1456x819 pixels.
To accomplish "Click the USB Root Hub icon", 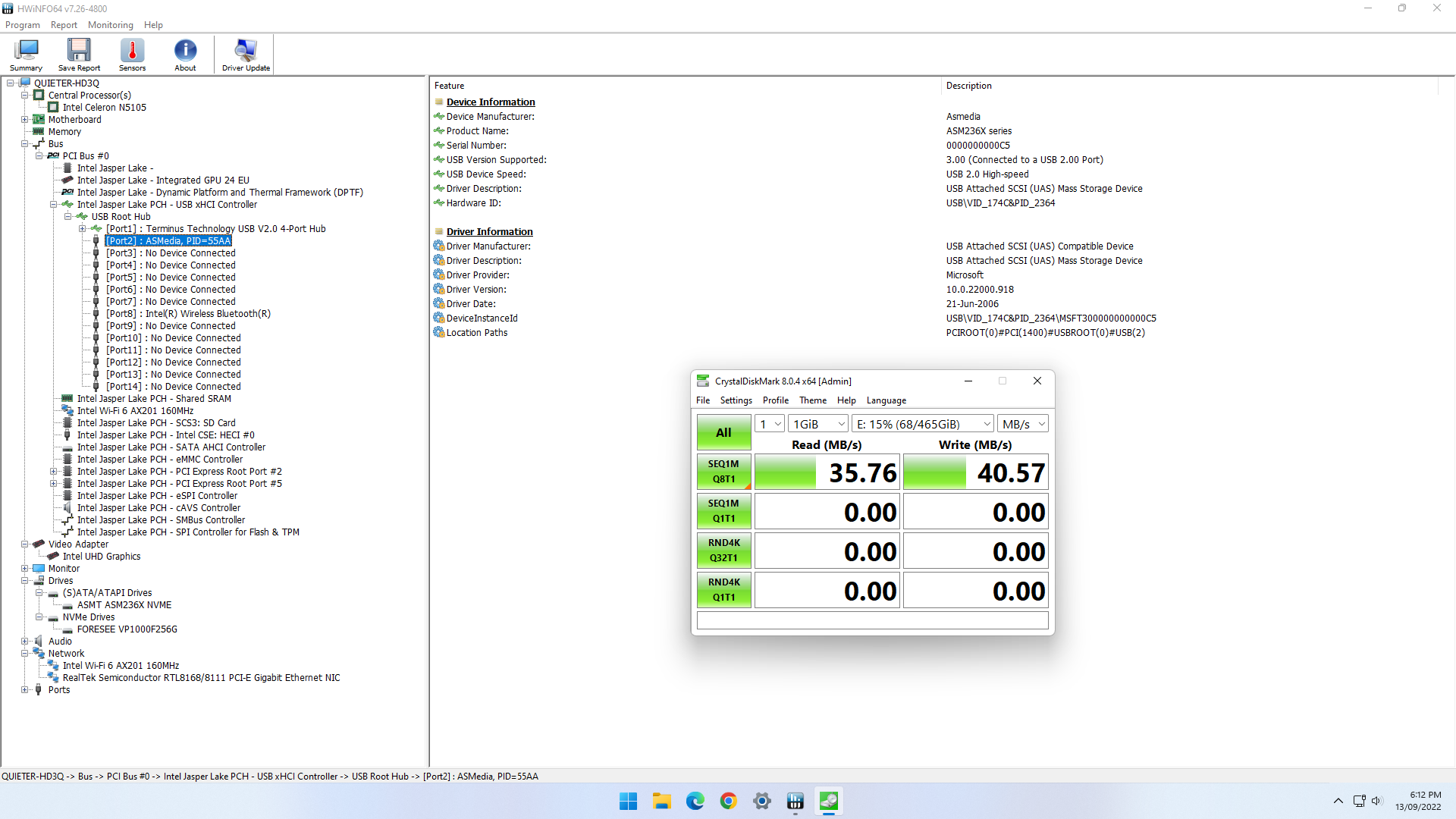I will tap(82, 217).
